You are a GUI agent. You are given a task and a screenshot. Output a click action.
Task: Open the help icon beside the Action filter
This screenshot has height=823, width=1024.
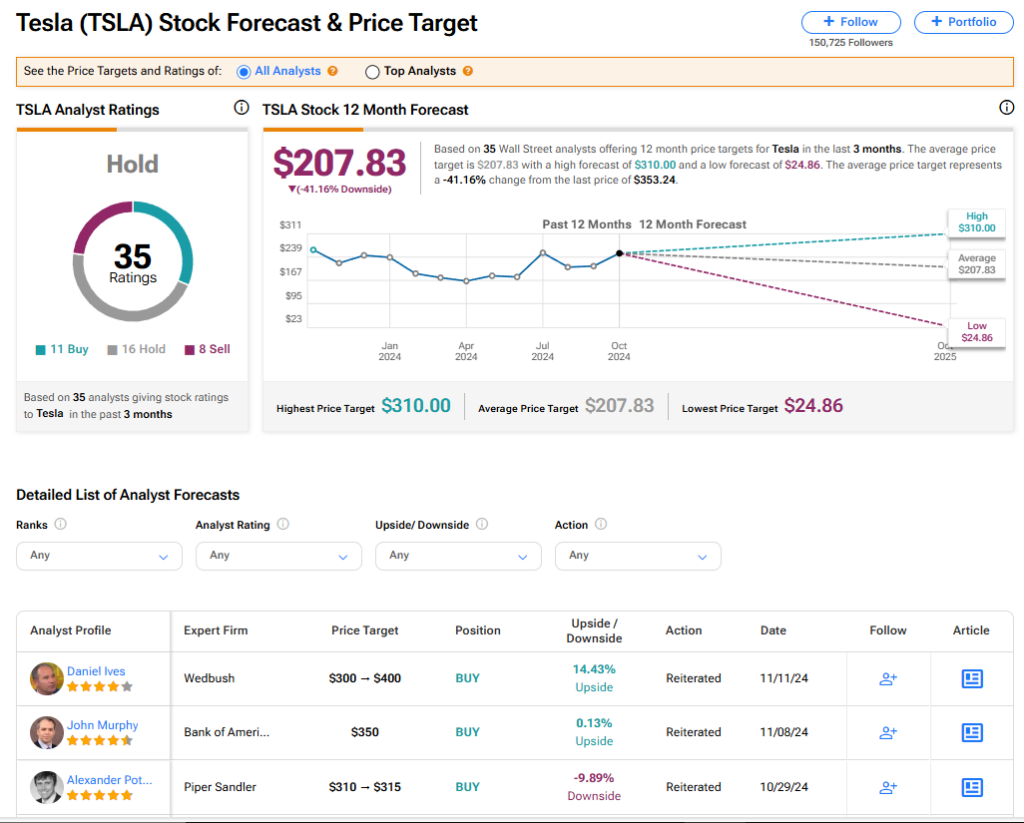(x=601, y=524)
